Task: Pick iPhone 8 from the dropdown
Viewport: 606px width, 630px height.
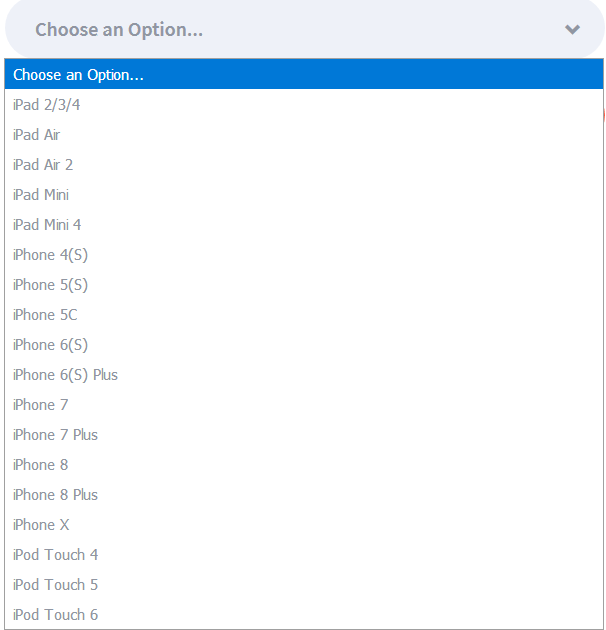Action: point(41,465)
